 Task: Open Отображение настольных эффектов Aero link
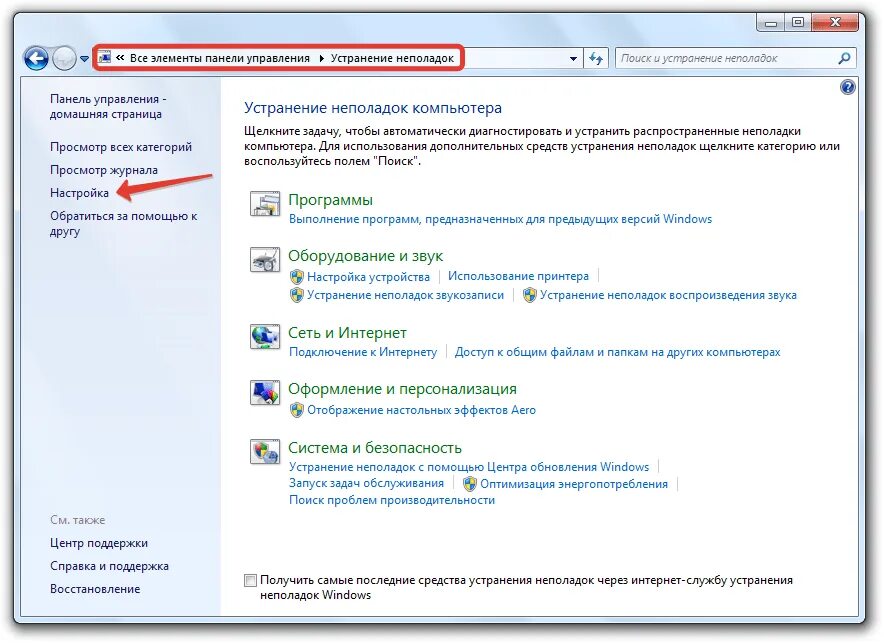click(421, 410)
